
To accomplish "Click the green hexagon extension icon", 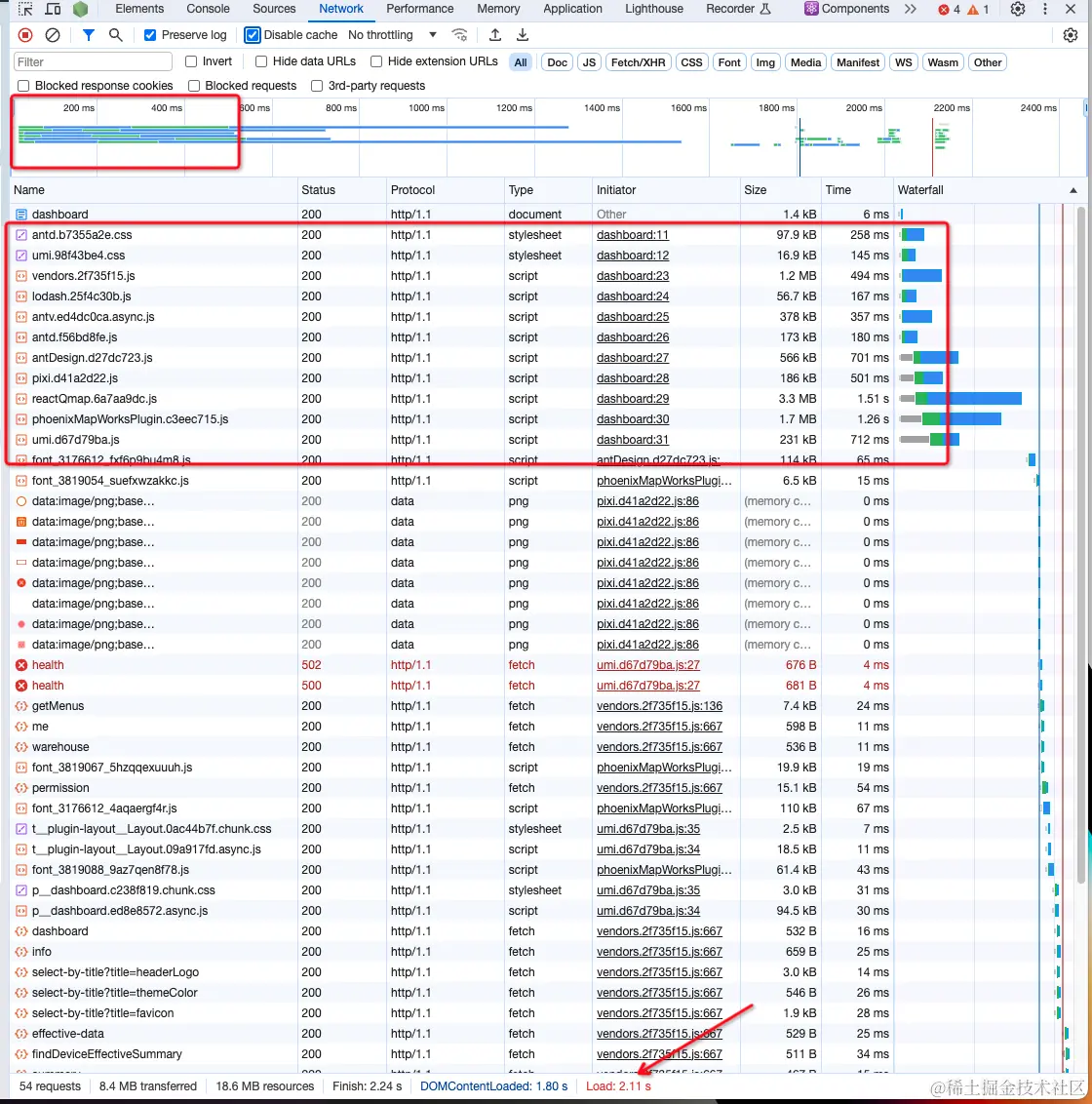I will point(80,9).
